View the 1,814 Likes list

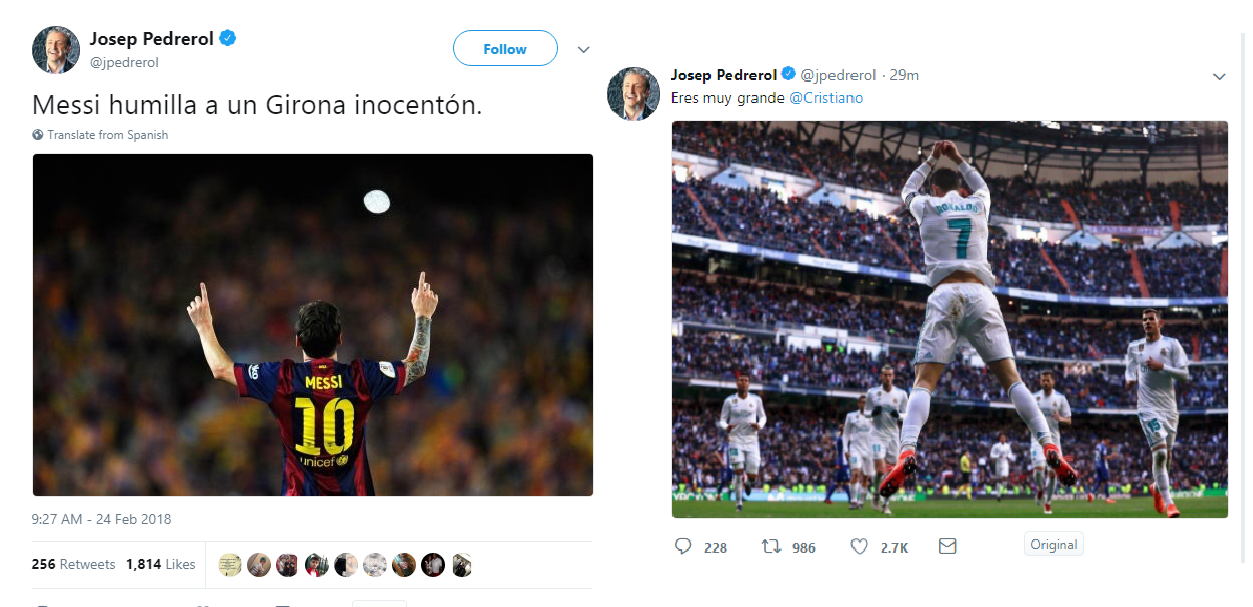coord(160,564)
